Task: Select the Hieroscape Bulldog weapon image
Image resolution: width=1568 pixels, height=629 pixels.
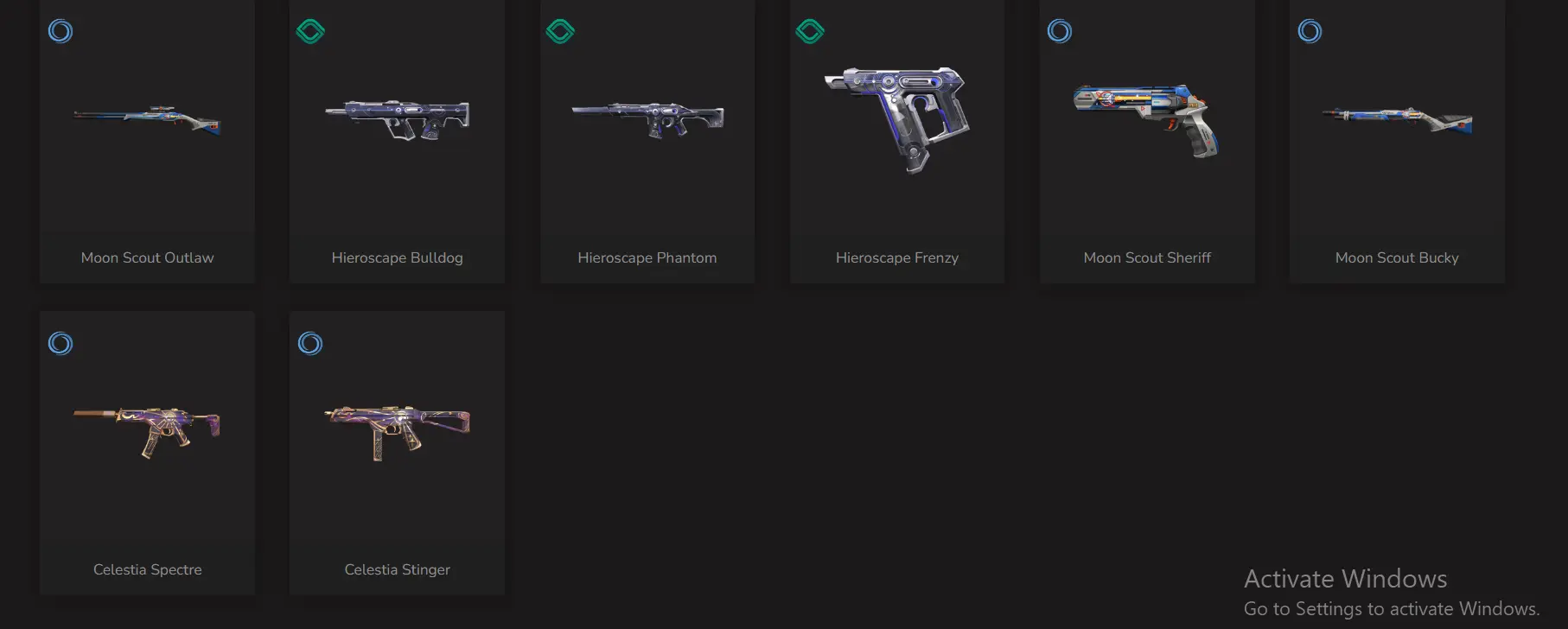Action: coord(398,120)
